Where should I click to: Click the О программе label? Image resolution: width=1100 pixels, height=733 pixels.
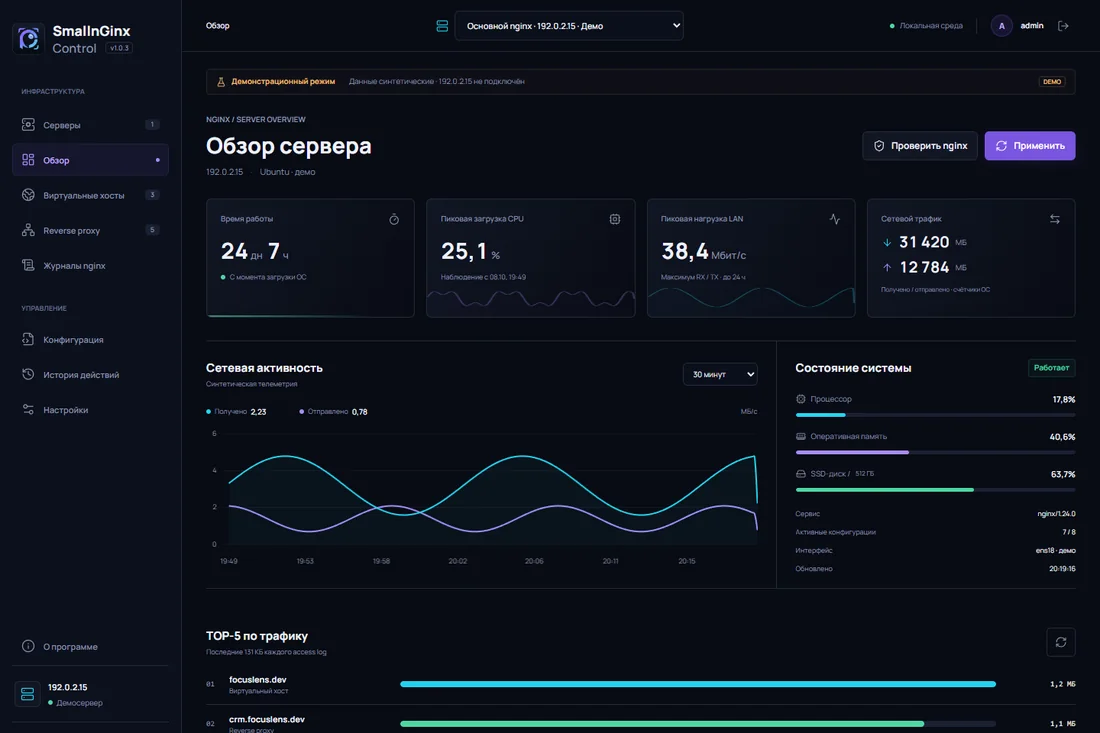coord(70,647)
